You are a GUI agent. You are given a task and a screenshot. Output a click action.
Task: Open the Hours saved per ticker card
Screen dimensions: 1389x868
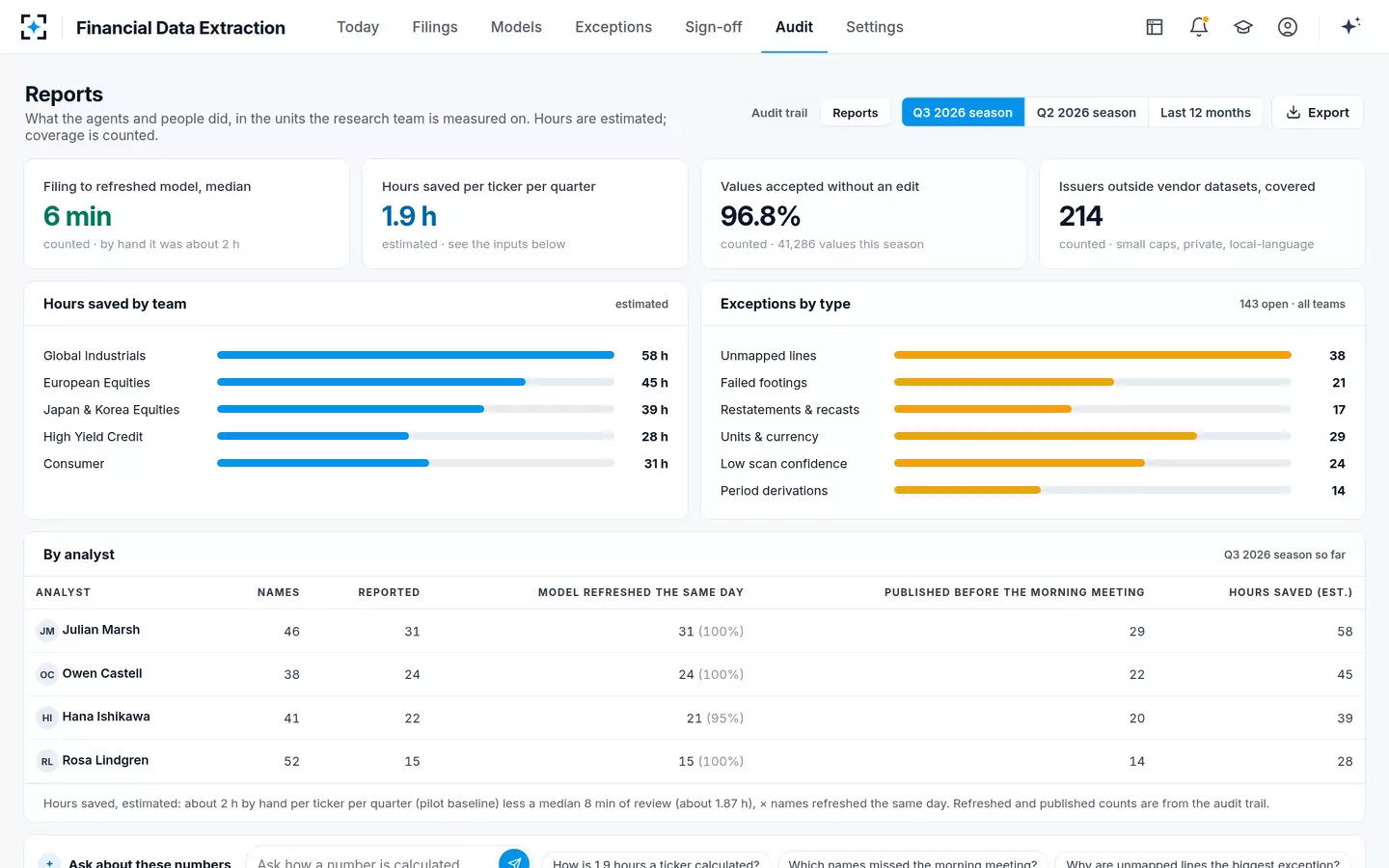tap(525, 214)
